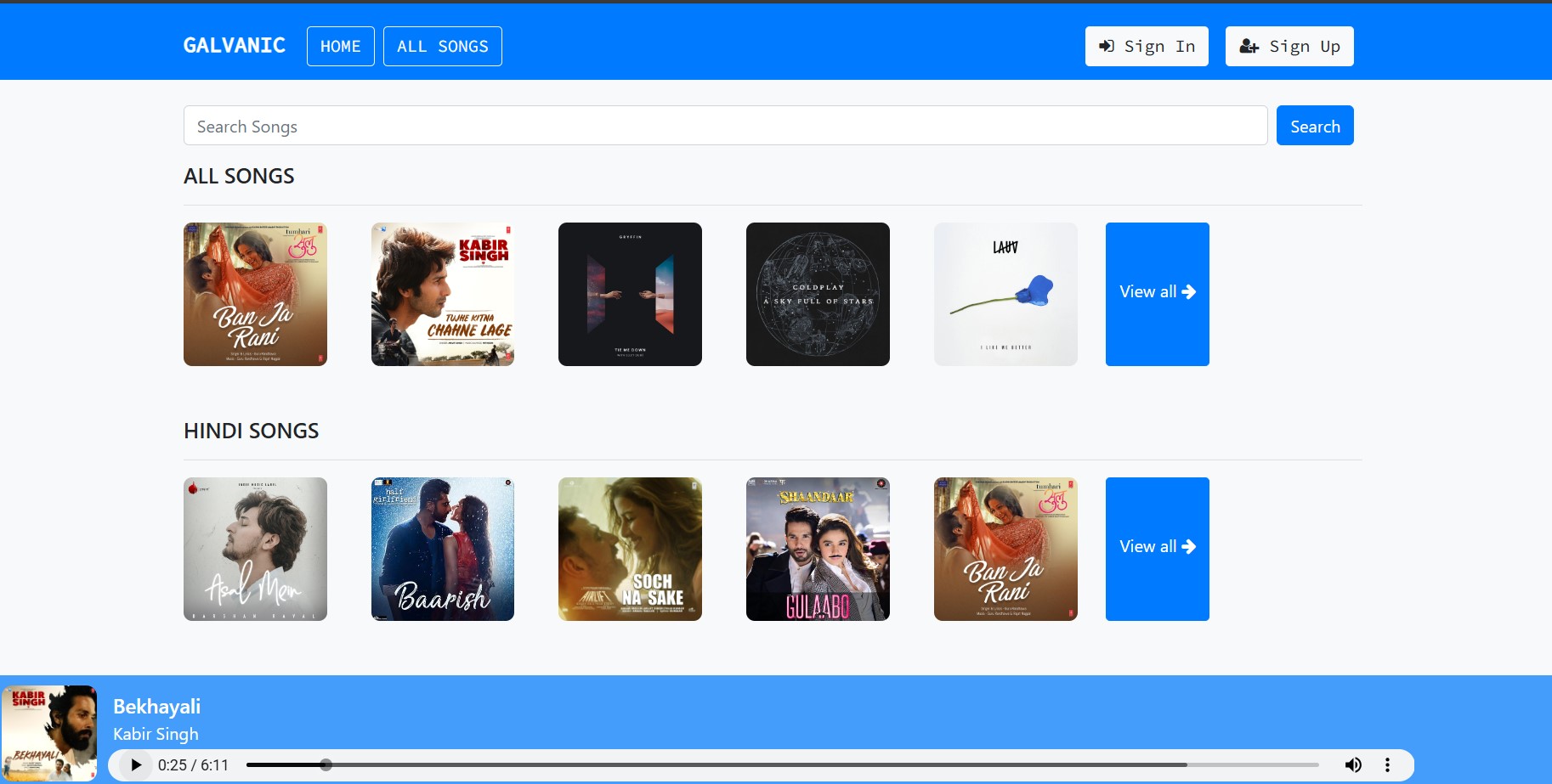Focus the Search Songs input field
Viewport: 1552px width, 784px height.
click(725, 126)
